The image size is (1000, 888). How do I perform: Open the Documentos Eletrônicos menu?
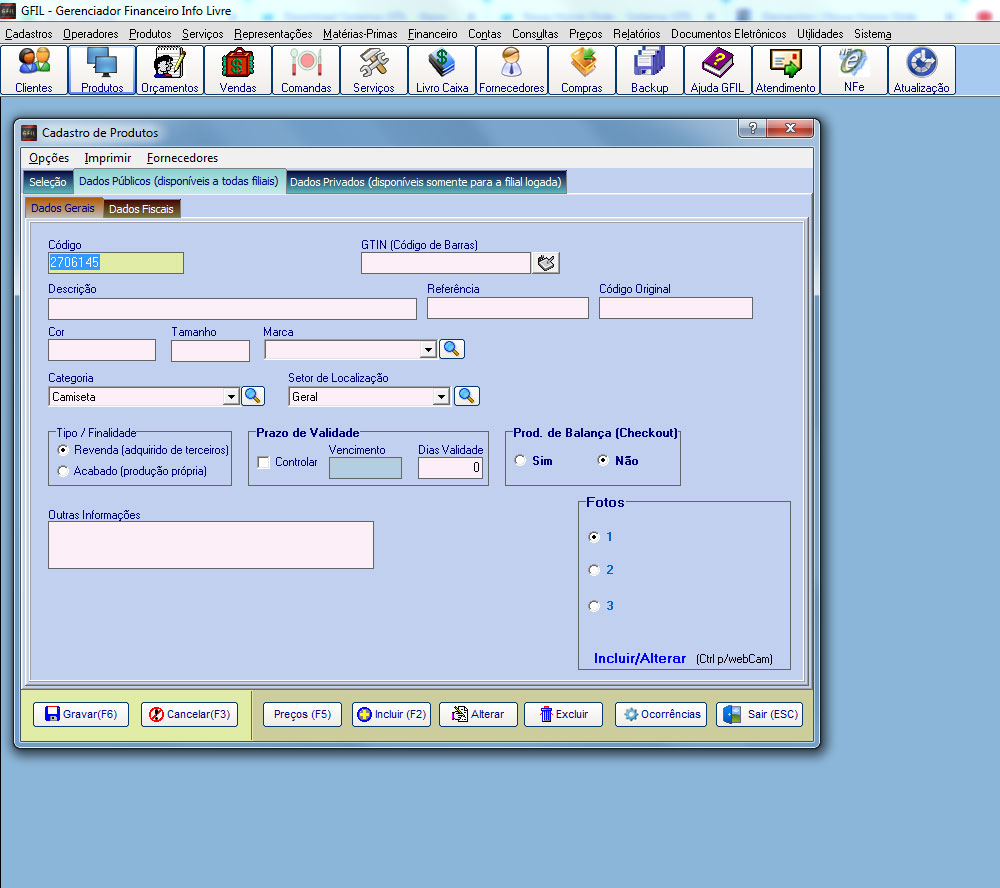point(728,34)
